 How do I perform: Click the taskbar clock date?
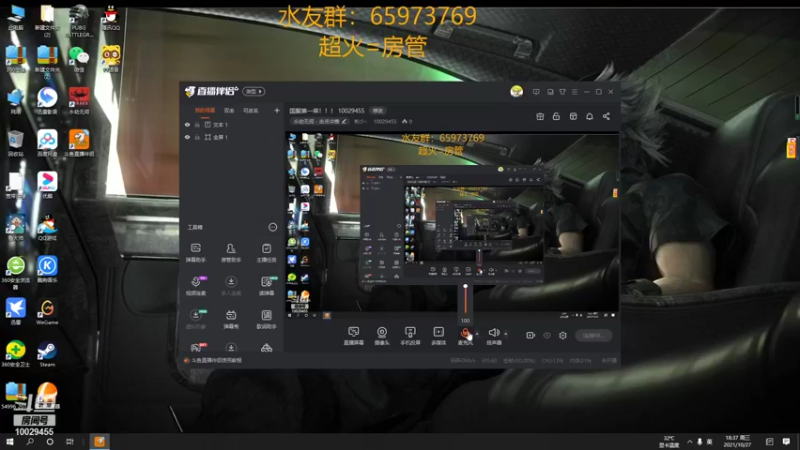[737, 441]
